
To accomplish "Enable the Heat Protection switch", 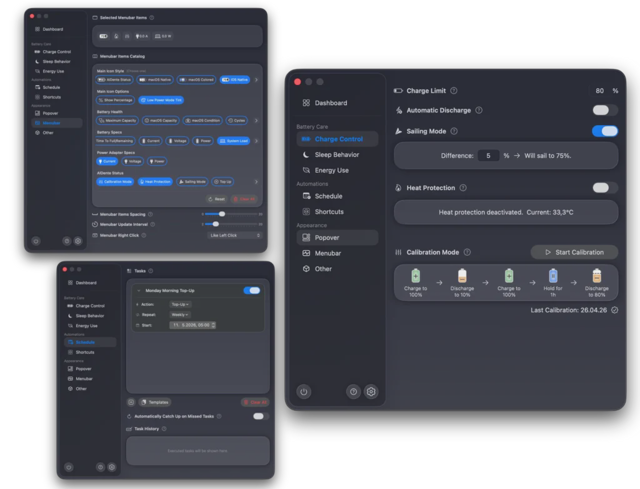I will tap(605, 188).
